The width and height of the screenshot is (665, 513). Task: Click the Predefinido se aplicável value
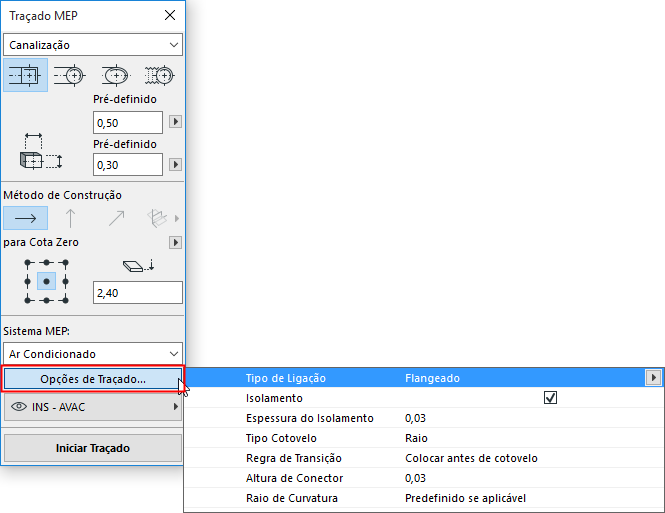465,498
